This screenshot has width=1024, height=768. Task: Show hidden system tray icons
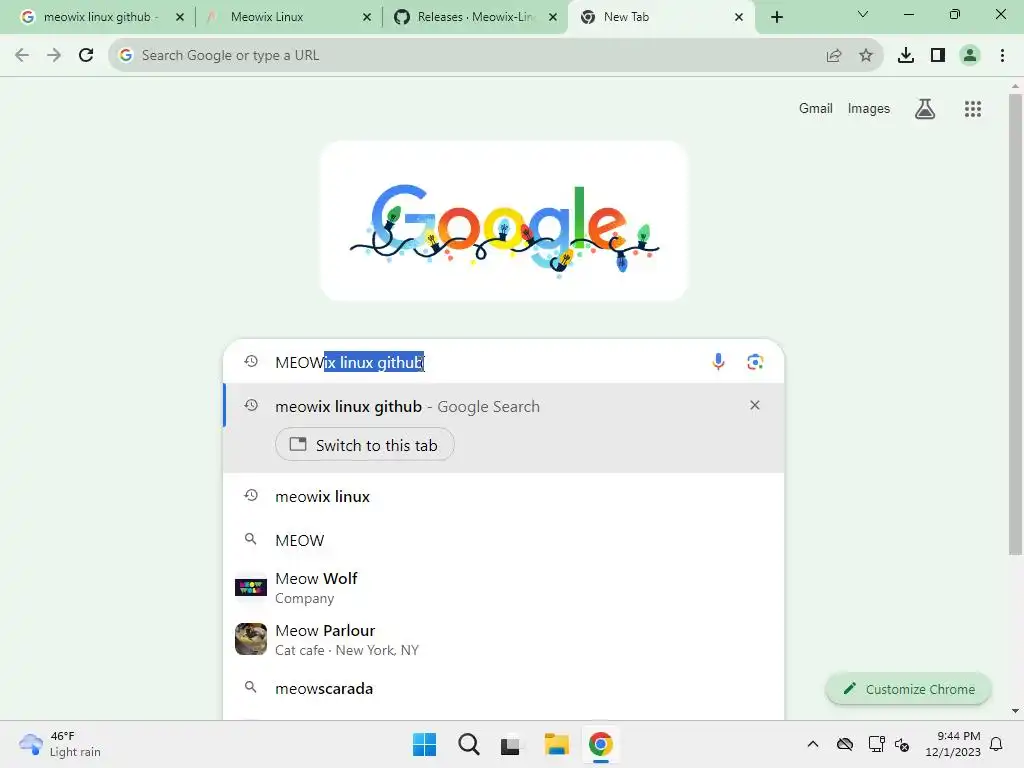812,744
